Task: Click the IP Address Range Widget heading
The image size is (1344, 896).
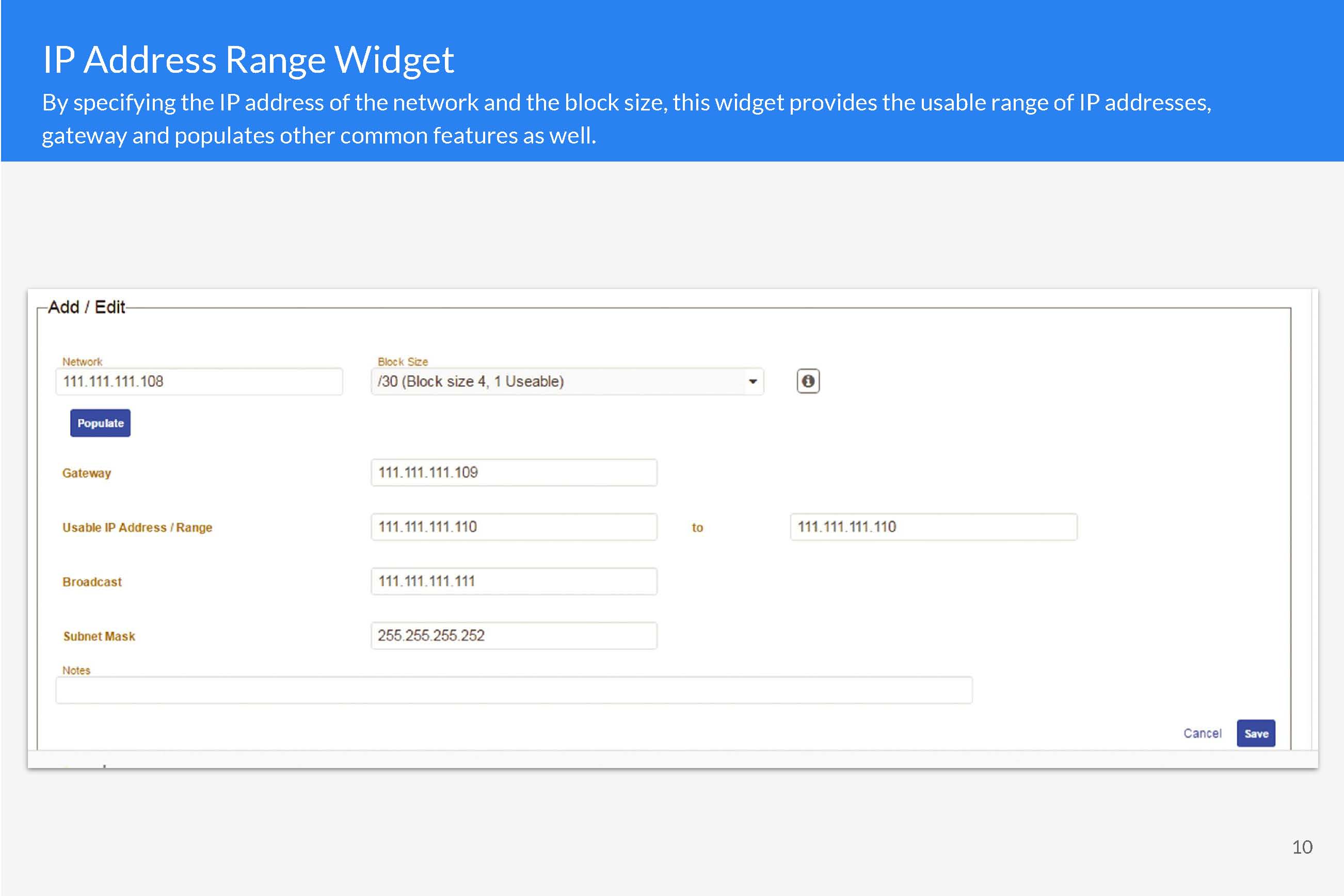Action: (249, 59)
